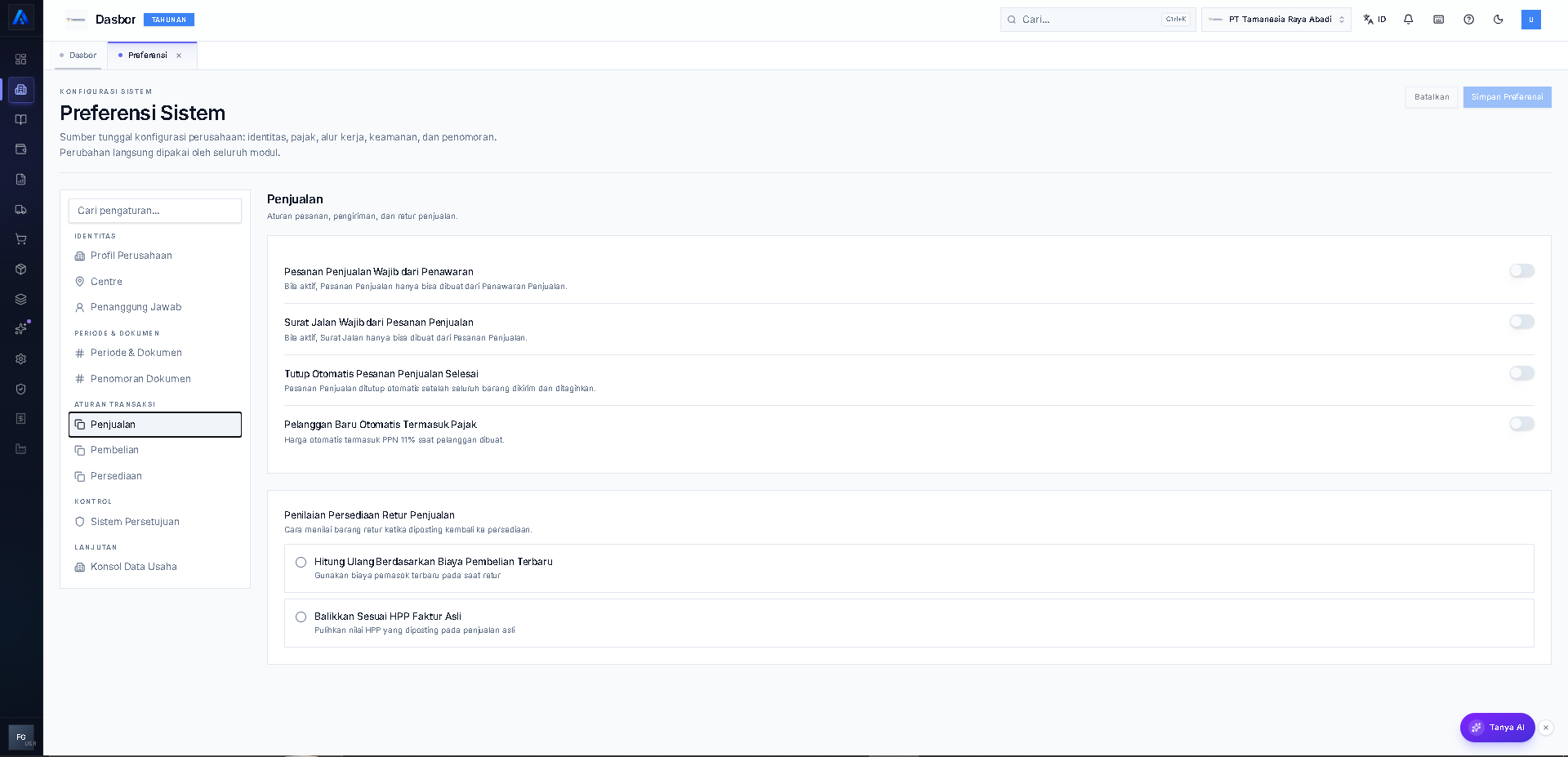
Task: Open the open-book icon in sidebar
Action: pos(21,119)
